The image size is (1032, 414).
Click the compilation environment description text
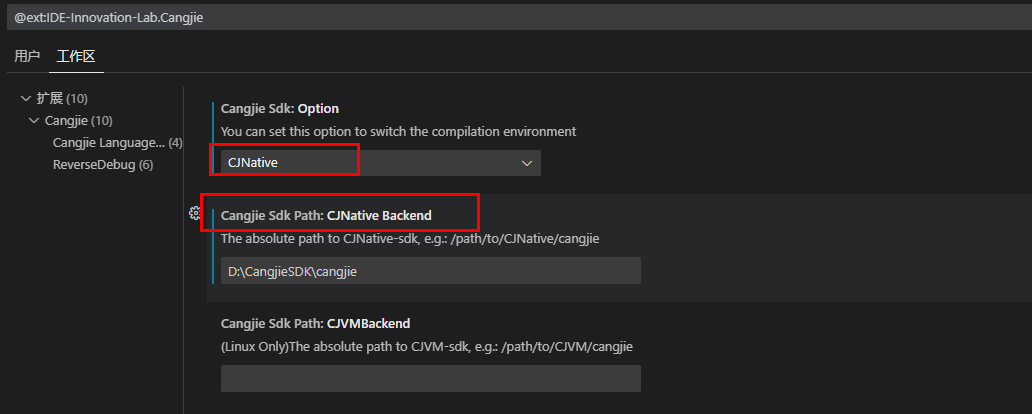click(x=398, y=131)
